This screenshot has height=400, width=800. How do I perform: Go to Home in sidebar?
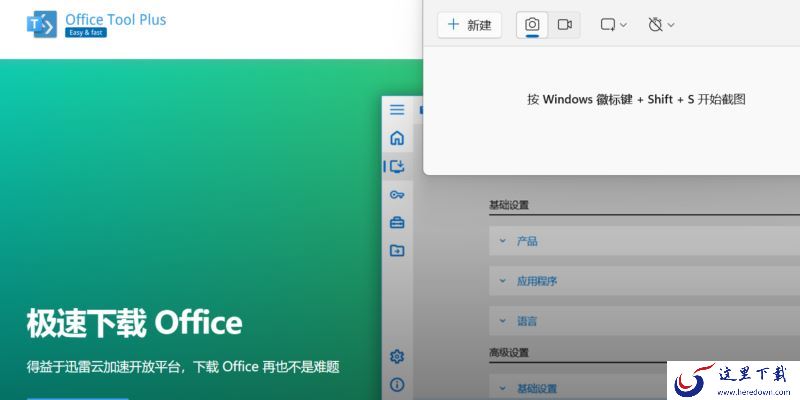coord(397,138)
